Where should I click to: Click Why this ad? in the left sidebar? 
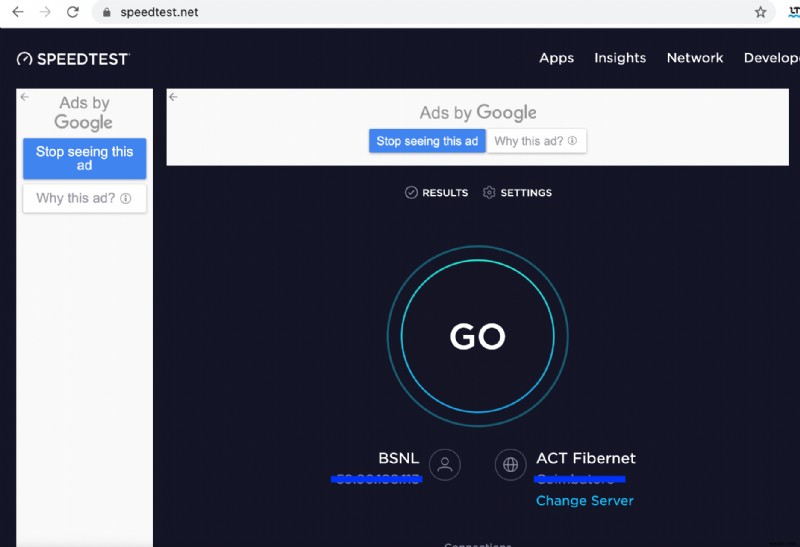tap(84, 198)
